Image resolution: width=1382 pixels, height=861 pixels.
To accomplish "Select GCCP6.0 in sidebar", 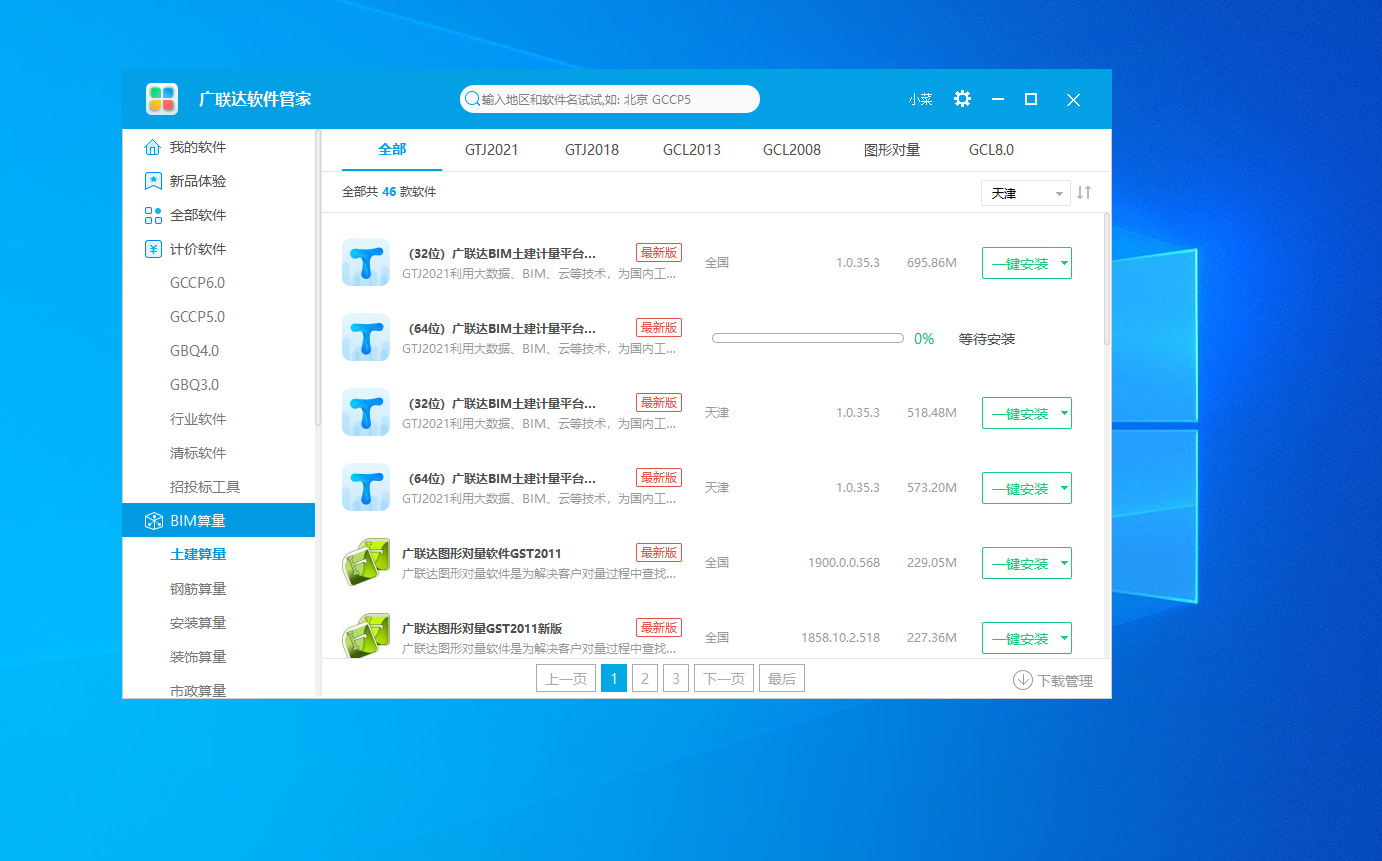I will click(197, 283).
